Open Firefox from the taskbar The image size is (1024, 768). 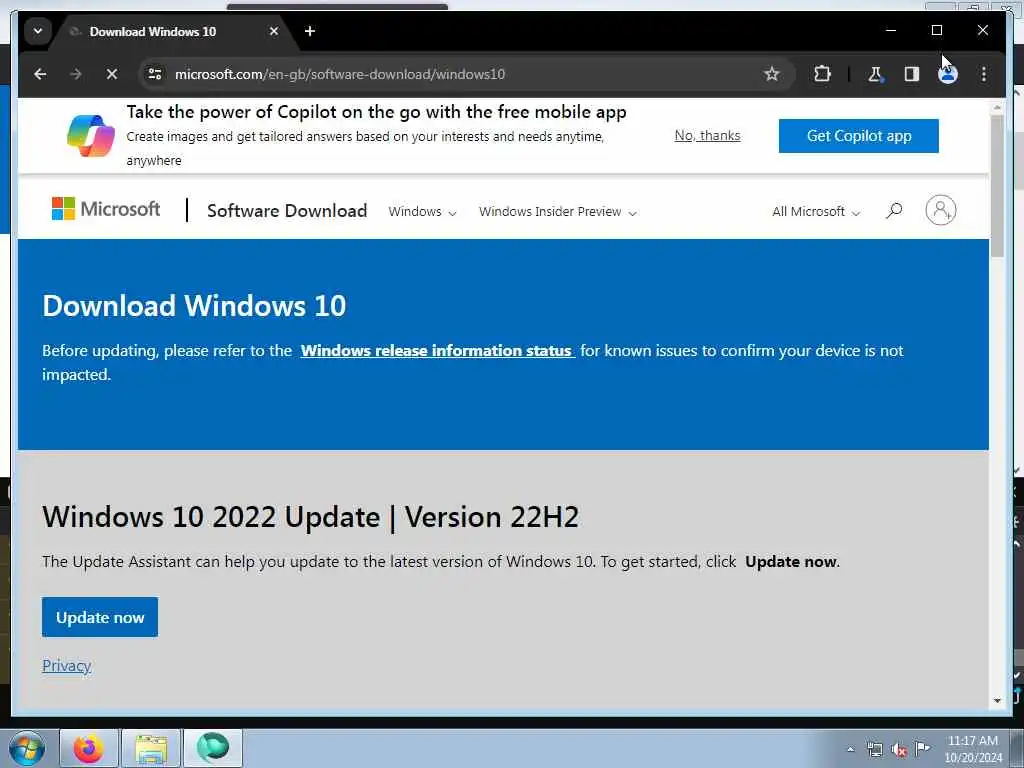89,748
